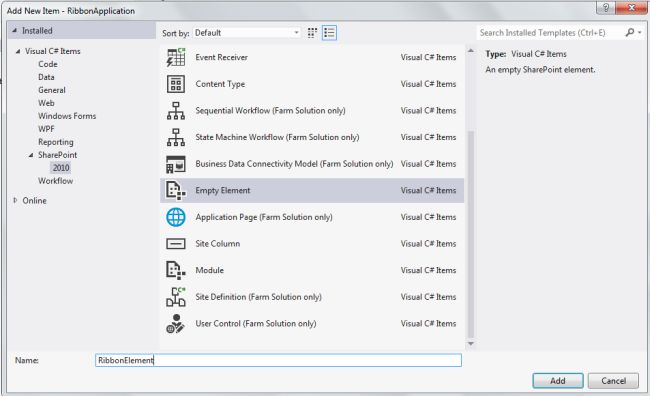Click the Sequential Workflow template icon

coord(176,111)
